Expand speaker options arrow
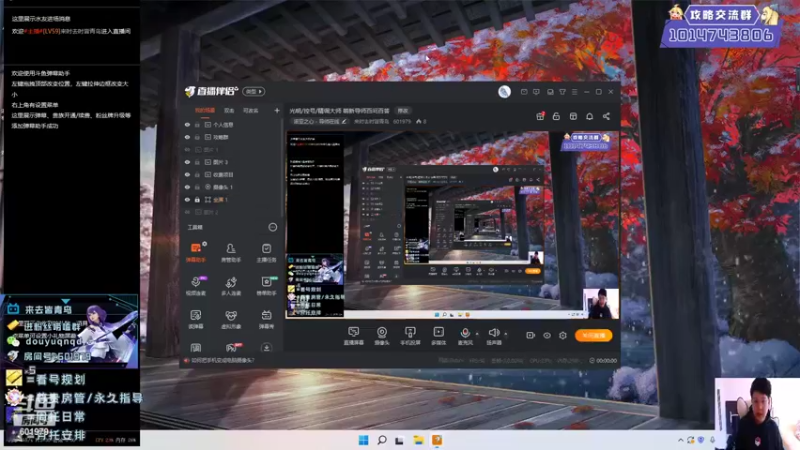 (506, 334)
